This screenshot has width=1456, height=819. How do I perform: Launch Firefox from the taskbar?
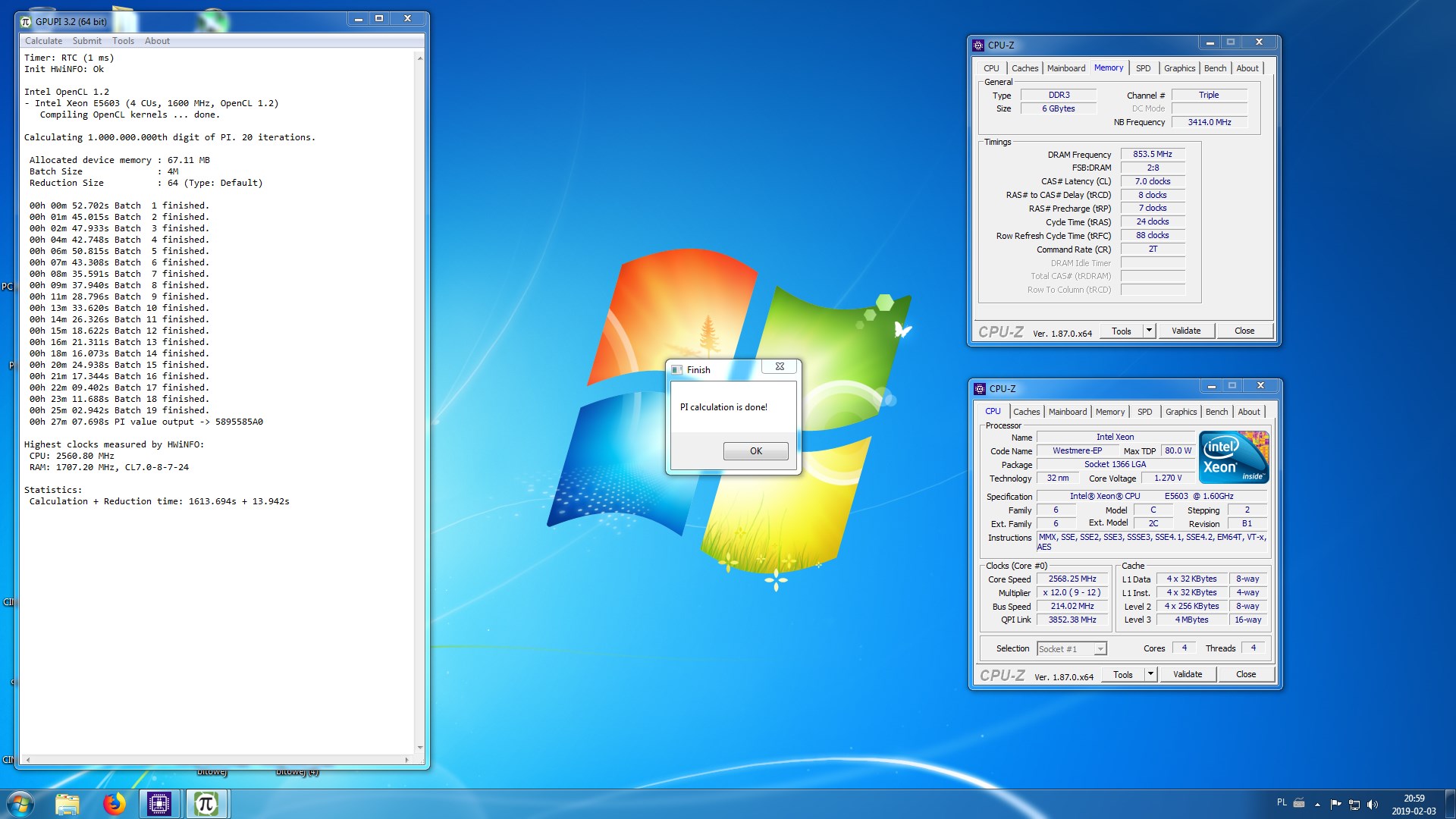[x=114, y=803]
